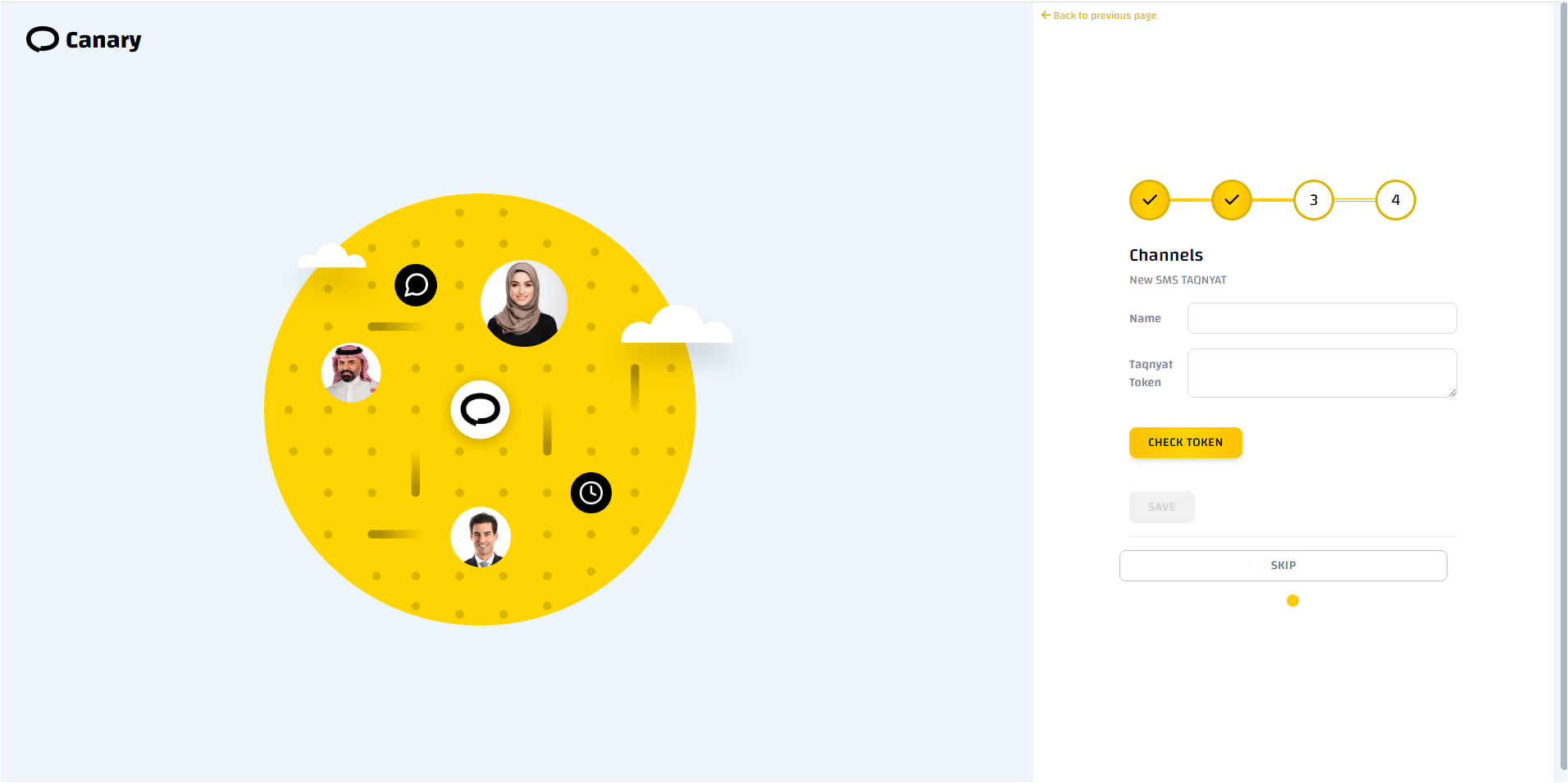Click the white Canary speech bubble icon at the illustration center
1568x783 pixels.
(x=481, y=410)
